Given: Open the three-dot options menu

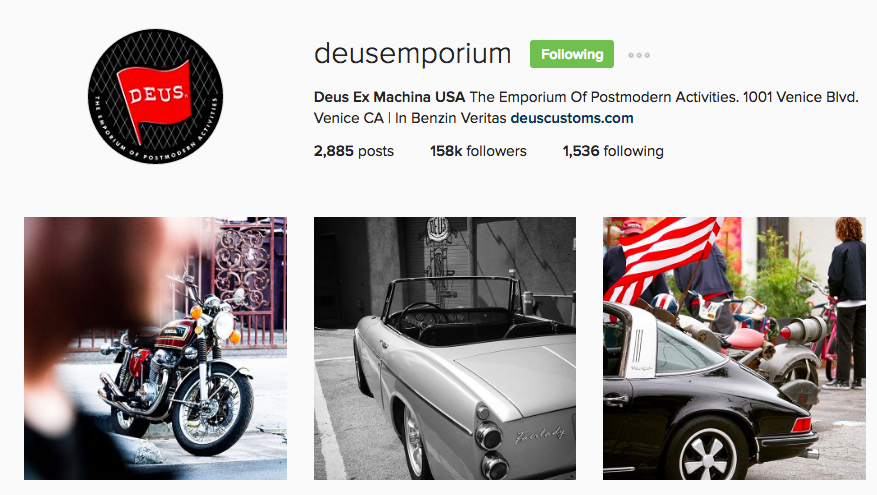Looking at the screenshot, I should click(x=639, y=55).
